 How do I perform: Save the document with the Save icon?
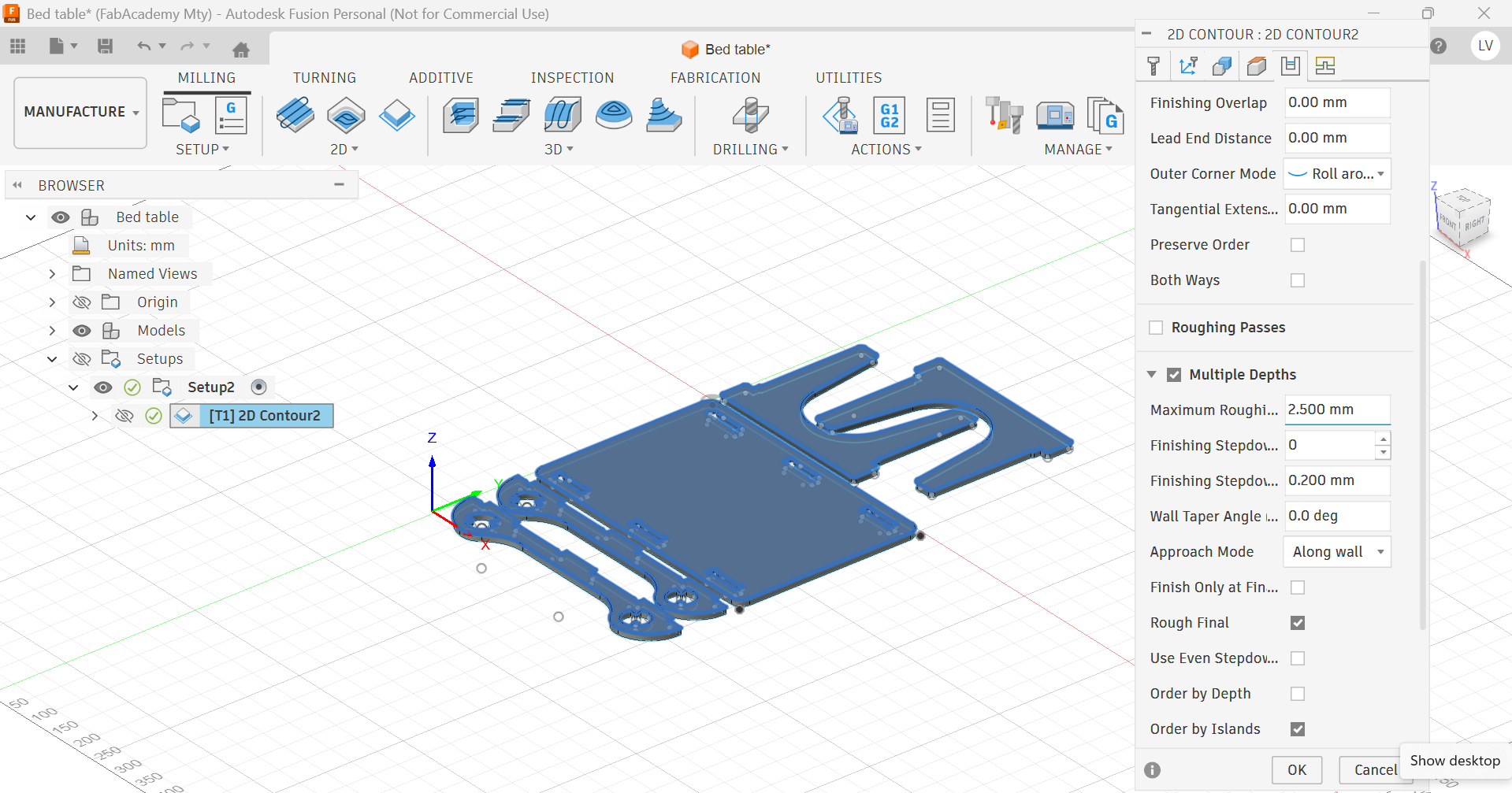(105, 46)
